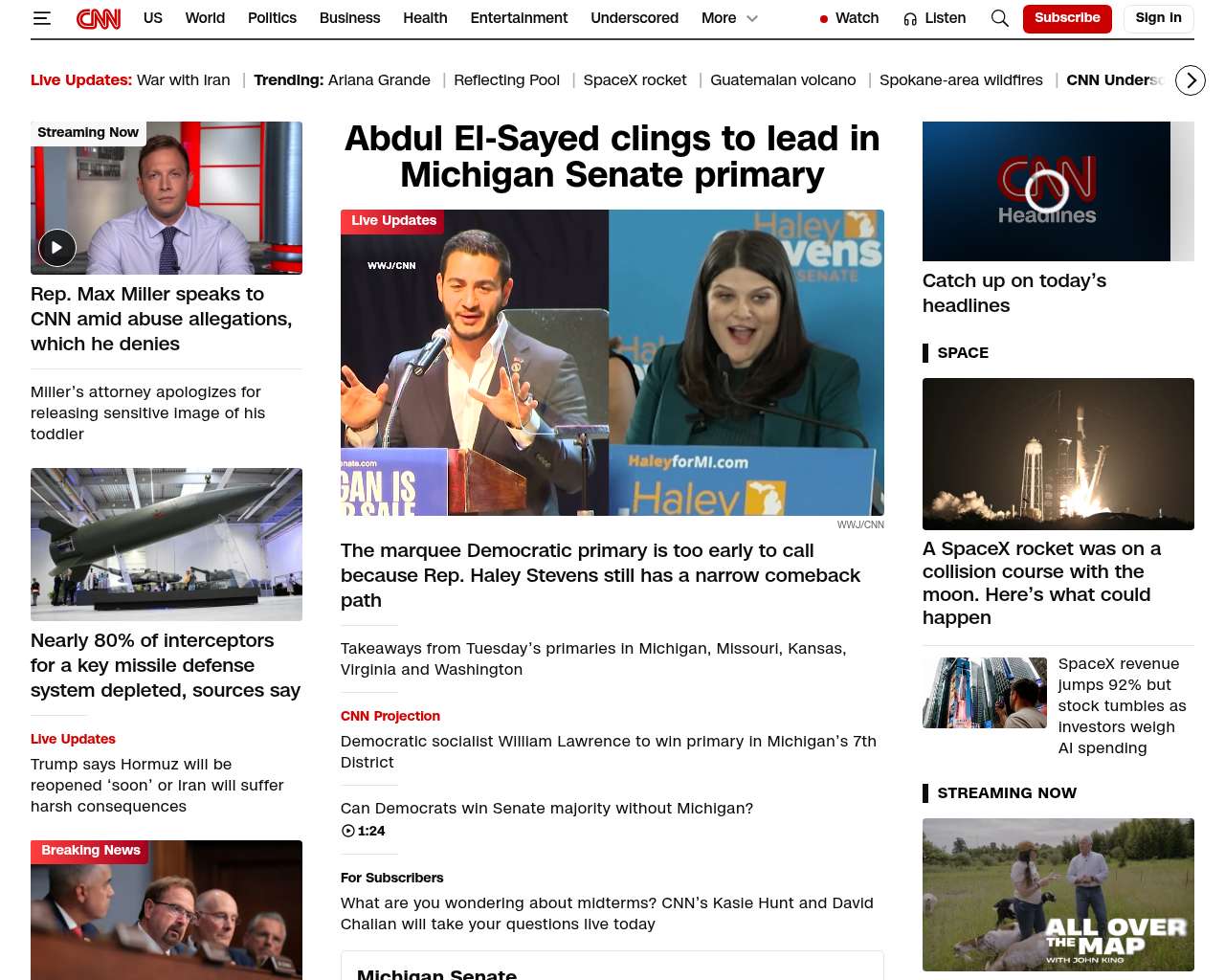Image resolution: width=1225 pixels, height=980 pixels.
Task: Open the SpaceX revenue story thumbnail
Action: 985,693
